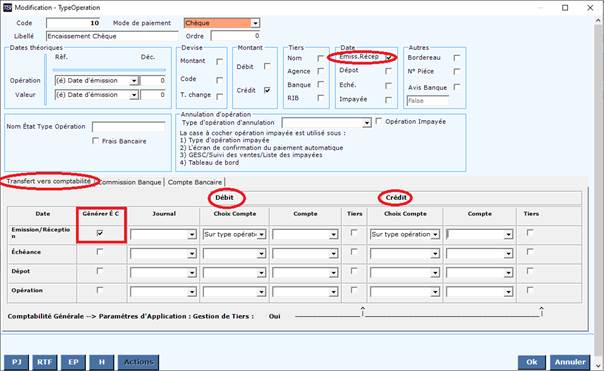Toggle Emiss.Récep date checkbox

click(389, 57)
